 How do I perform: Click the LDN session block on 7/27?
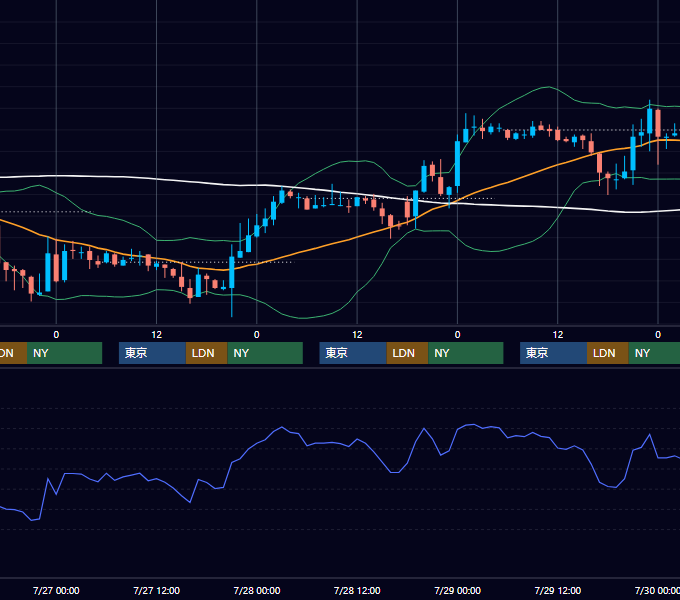206,353
